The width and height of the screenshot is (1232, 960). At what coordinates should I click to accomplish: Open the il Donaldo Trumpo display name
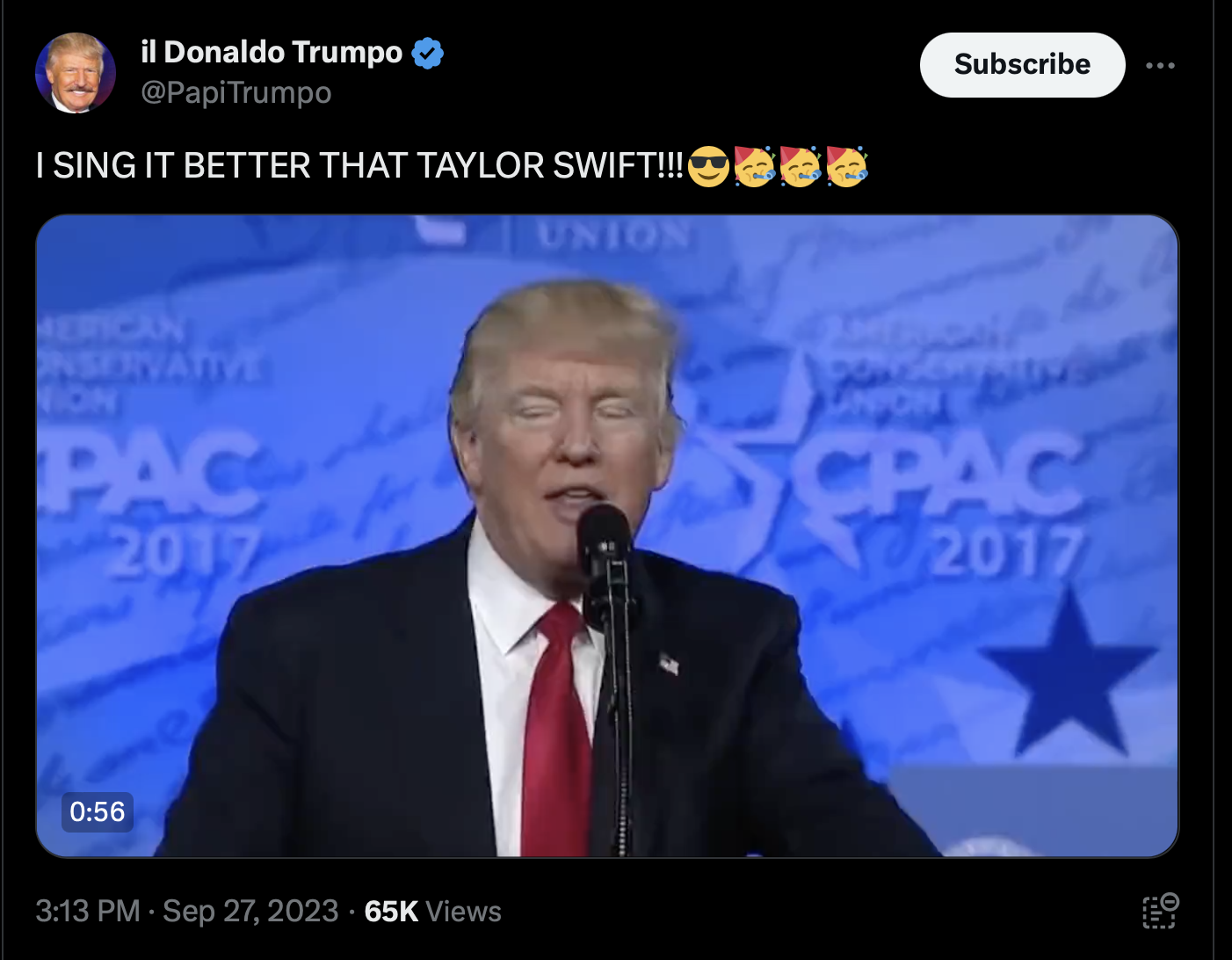pyautogui.click(x=272, y=52)
